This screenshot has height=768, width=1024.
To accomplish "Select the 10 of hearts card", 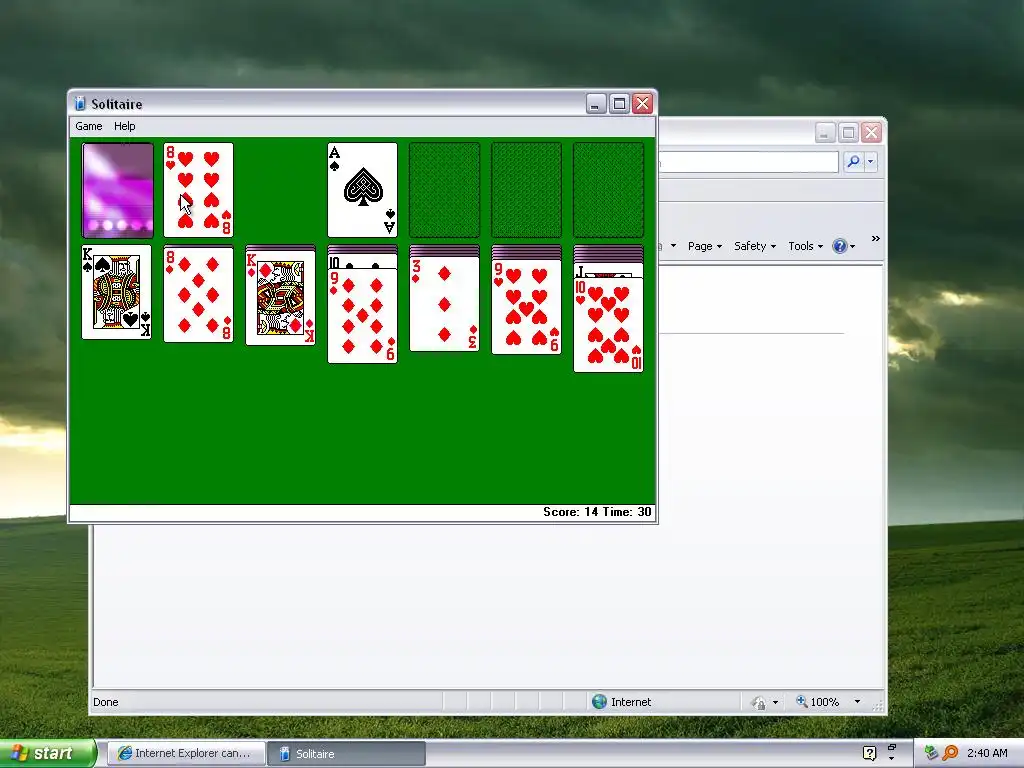I will [609, 325].
